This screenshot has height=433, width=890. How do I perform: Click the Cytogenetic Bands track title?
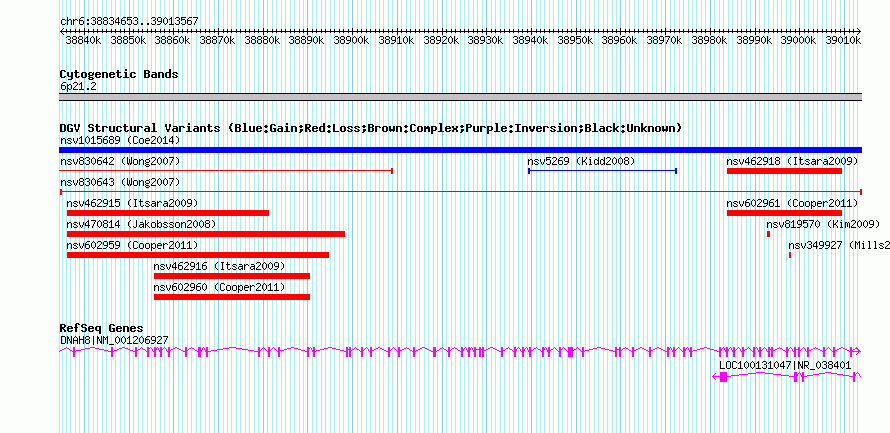119,74
